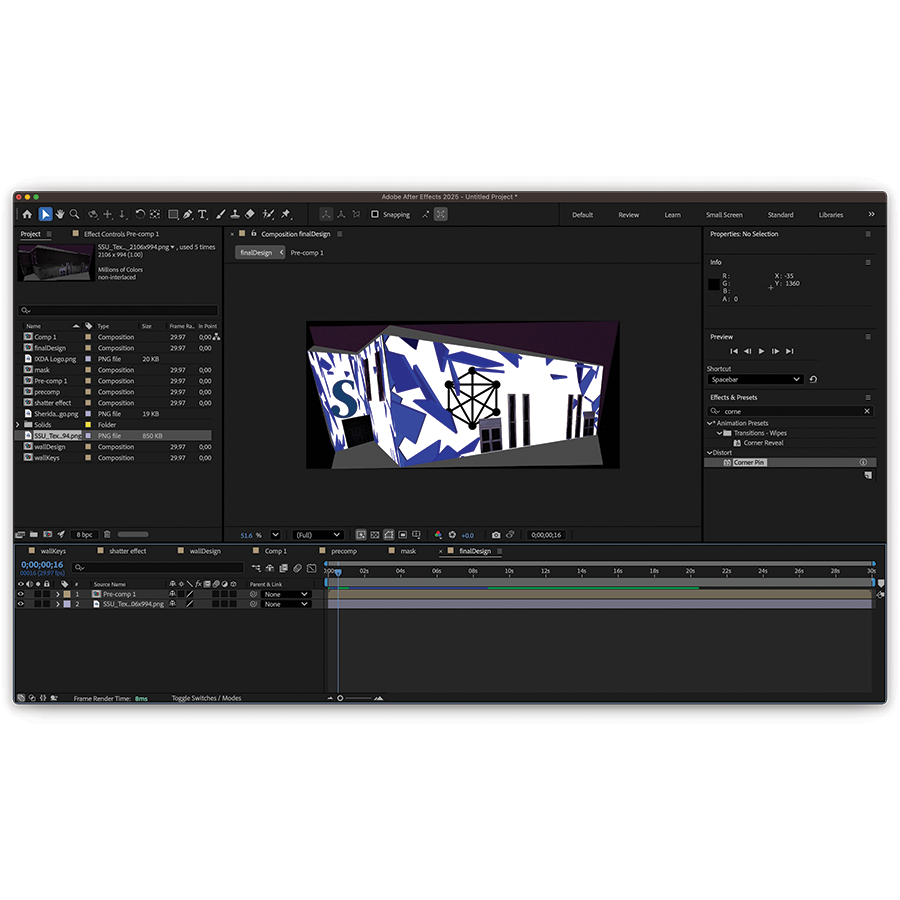Image resolution: width=900 pixels, height=900 pixels.
Task: Hide the Pre-comp 1 layer with its eye toggle
Action: (20, 593)
